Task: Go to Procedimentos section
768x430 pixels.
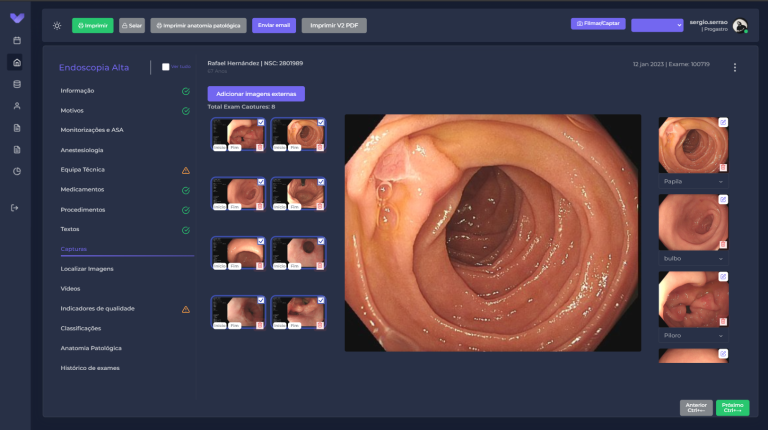Action: tap(83, 210)
